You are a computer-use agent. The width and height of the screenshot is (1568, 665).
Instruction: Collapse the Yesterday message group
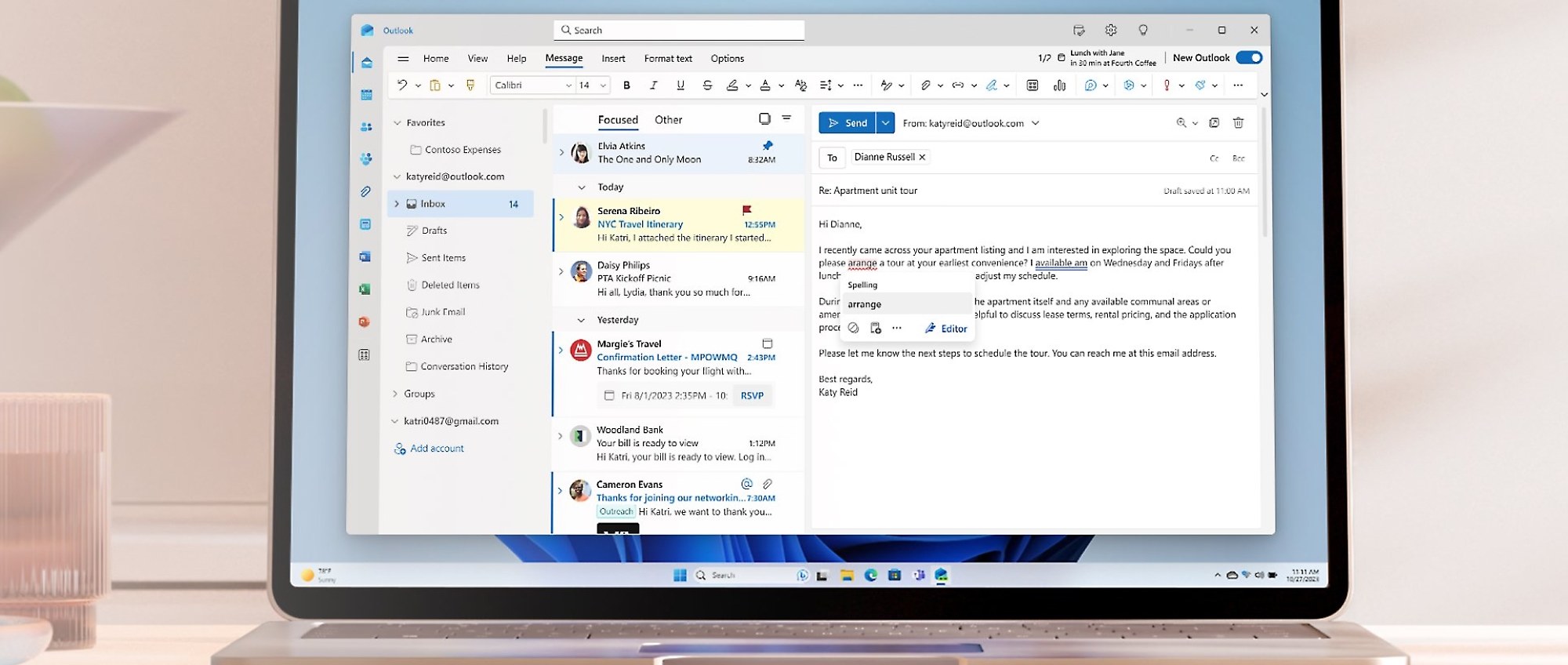[581, 320]
